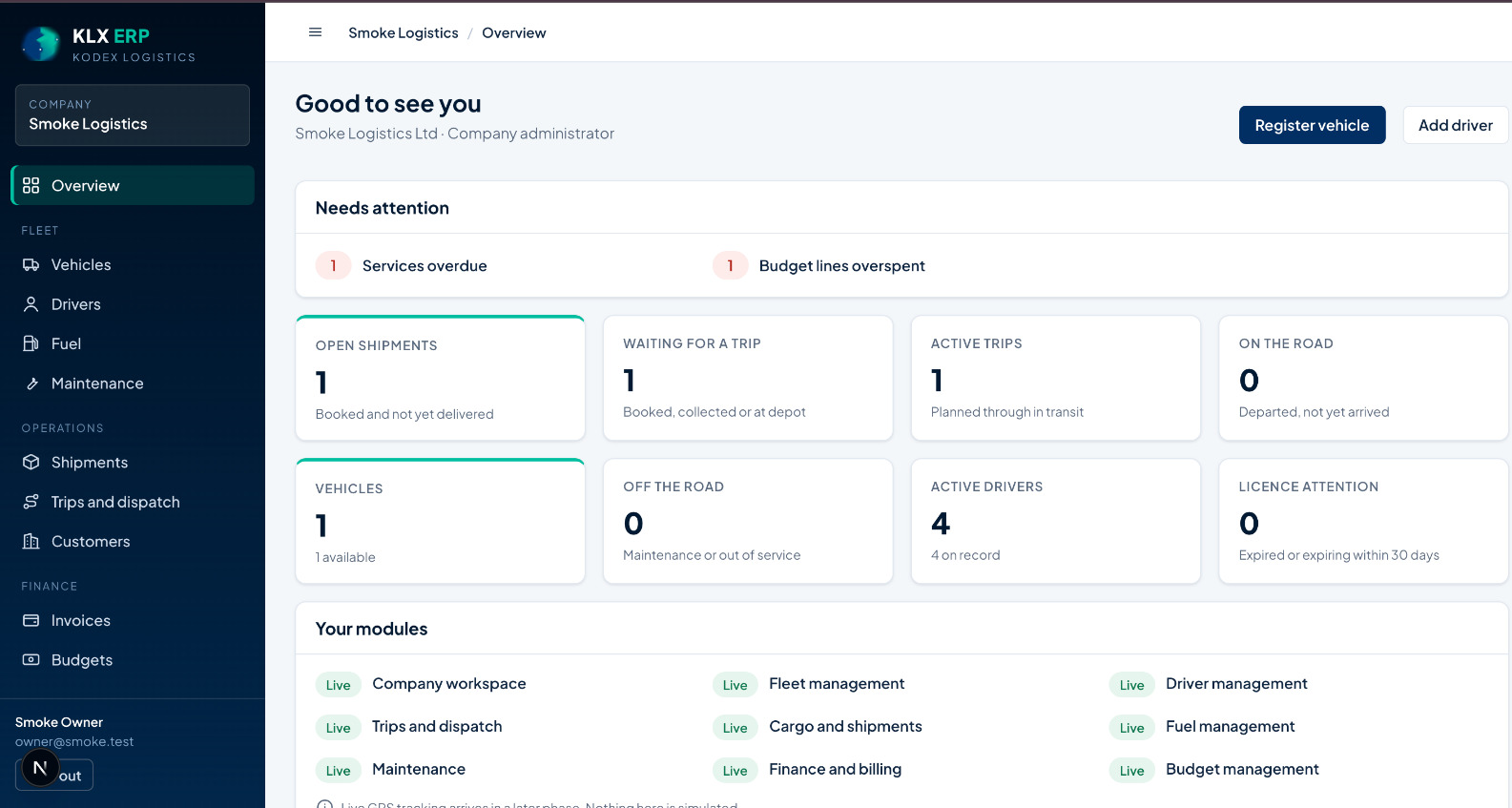Click the Shipments box icon

point(31,463)
